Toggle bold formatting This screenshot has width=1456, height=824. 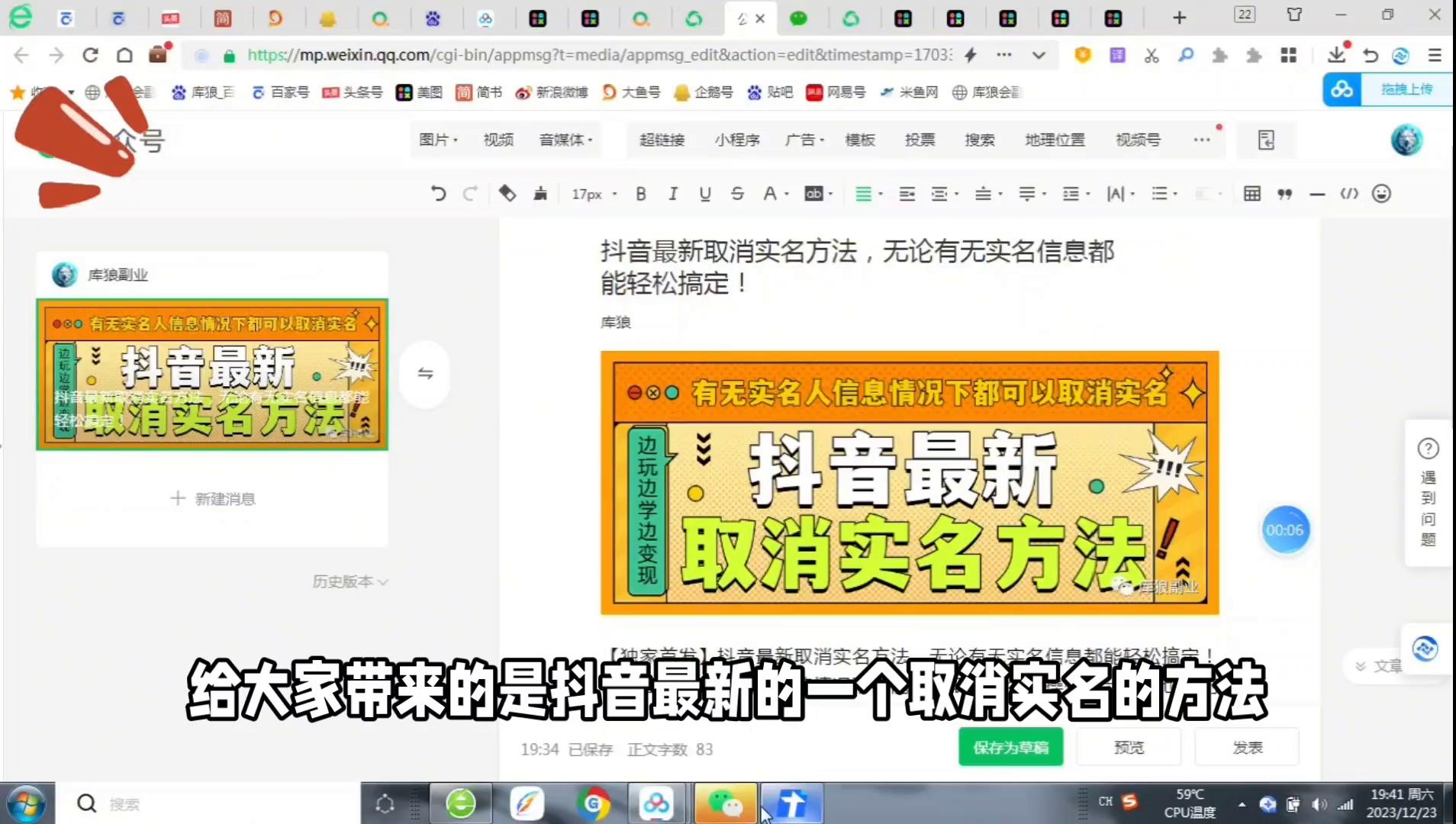click(641, 194)
